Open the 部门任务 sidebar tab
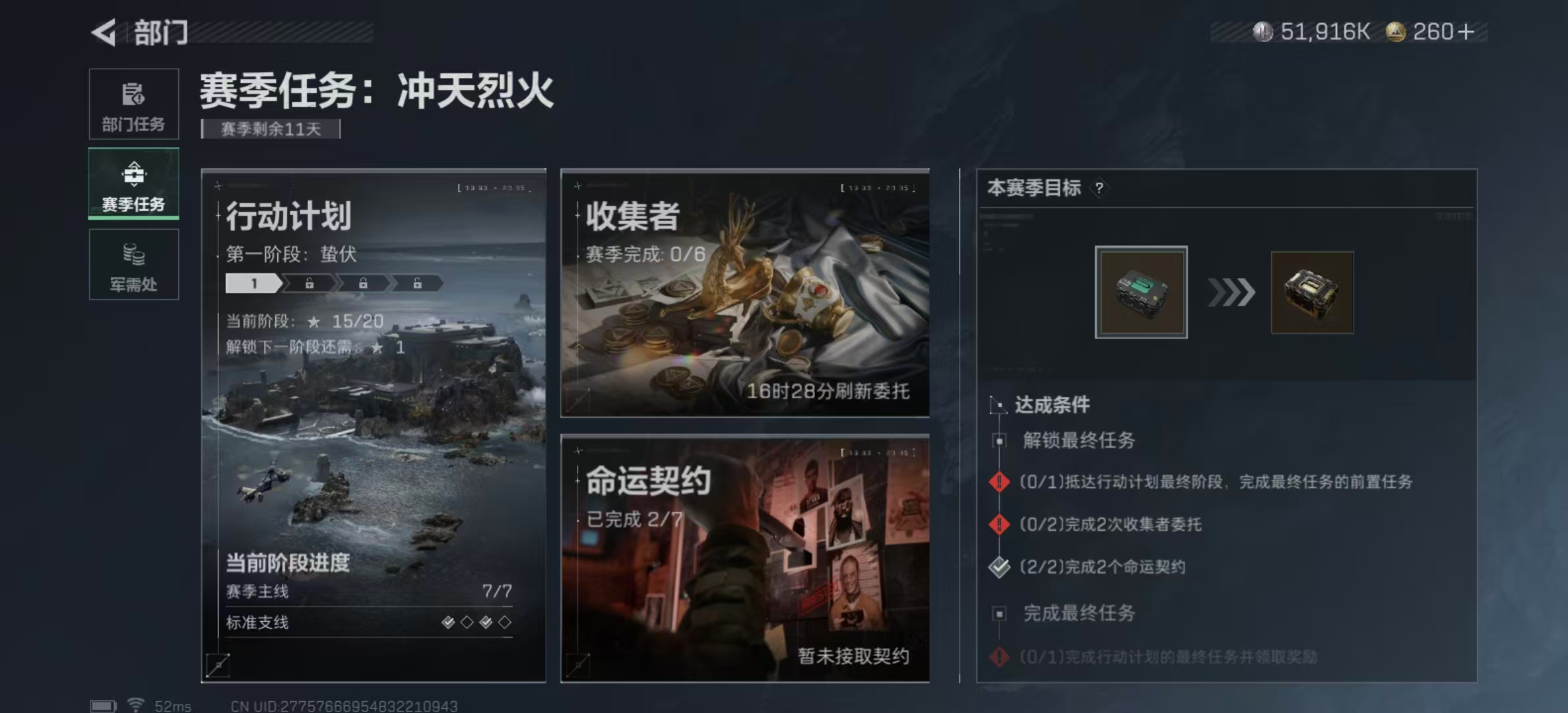The height and width of the screenshot is (713, 1568). [134, 104]
